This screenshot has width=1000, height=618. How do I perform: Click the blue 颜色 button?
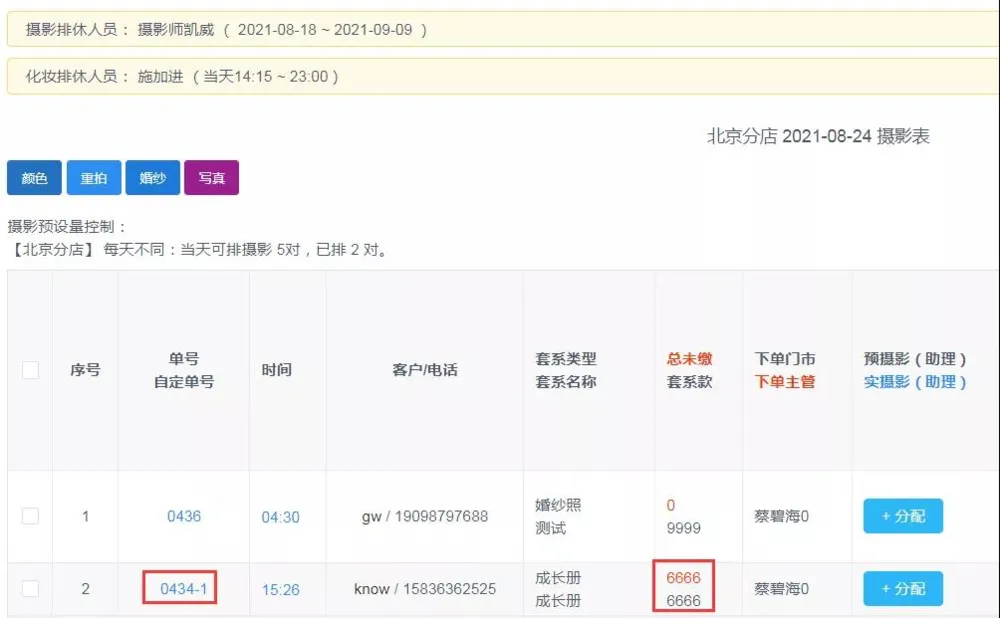(34, 178)
